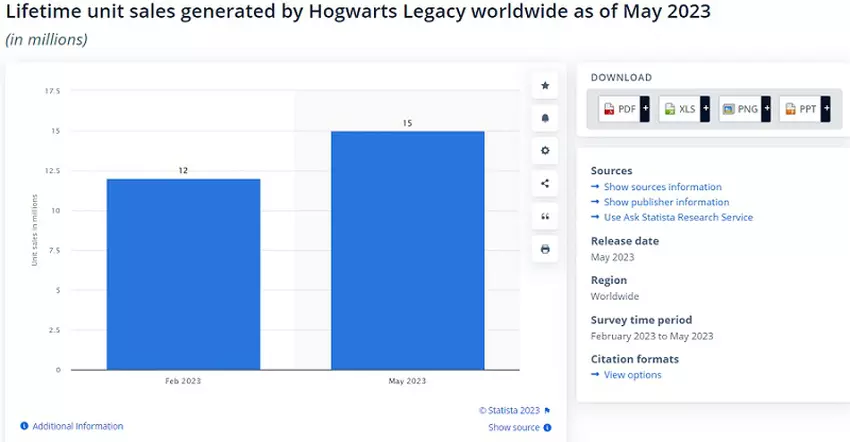Select the May 2023 bar showing 15
Screen dimensions: 850x442
coord(407,250)
